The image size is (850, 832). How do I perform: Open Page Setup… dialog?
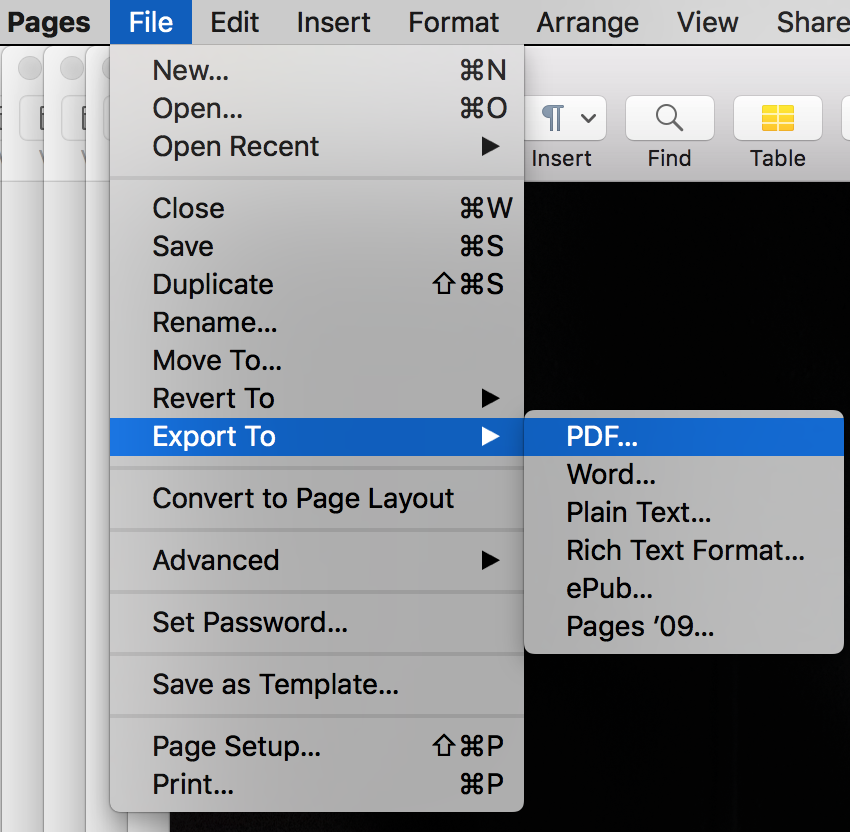click(x=236, y=747)
